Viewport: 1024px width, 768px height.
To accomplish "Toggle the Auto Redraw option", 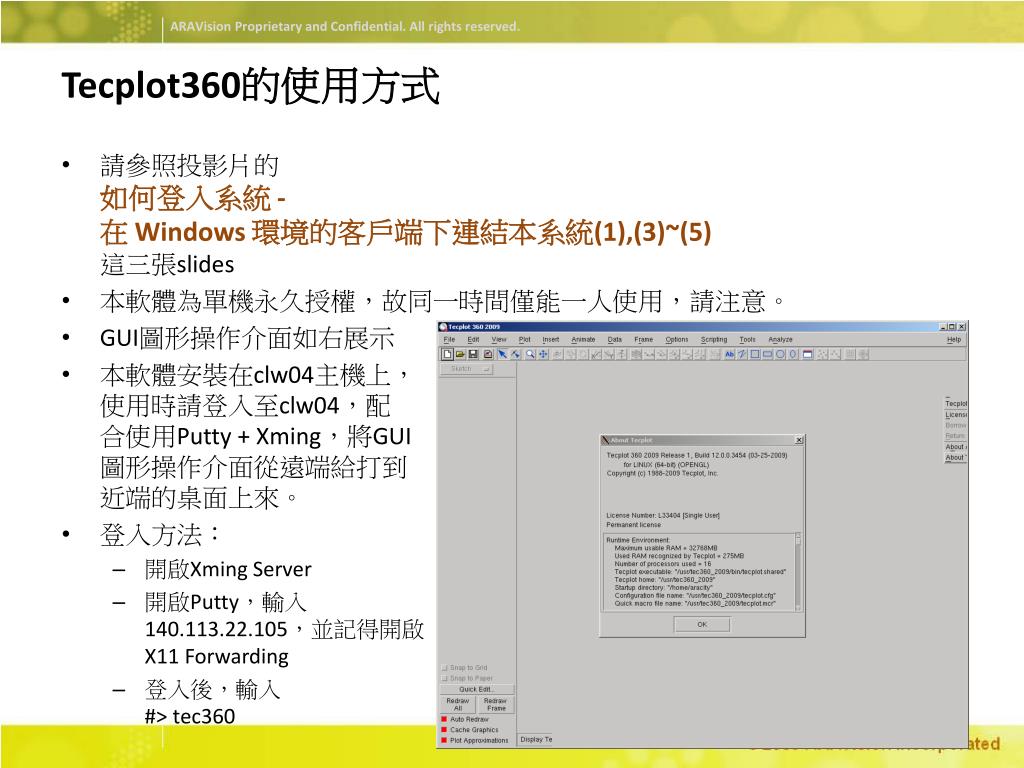I will tap(444, 719).
